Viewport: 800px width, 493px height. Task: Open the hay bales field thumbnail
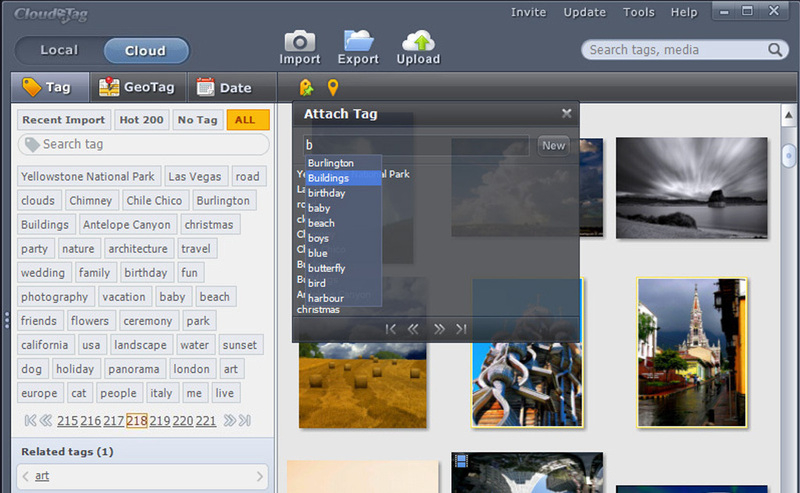pos(363,385)
